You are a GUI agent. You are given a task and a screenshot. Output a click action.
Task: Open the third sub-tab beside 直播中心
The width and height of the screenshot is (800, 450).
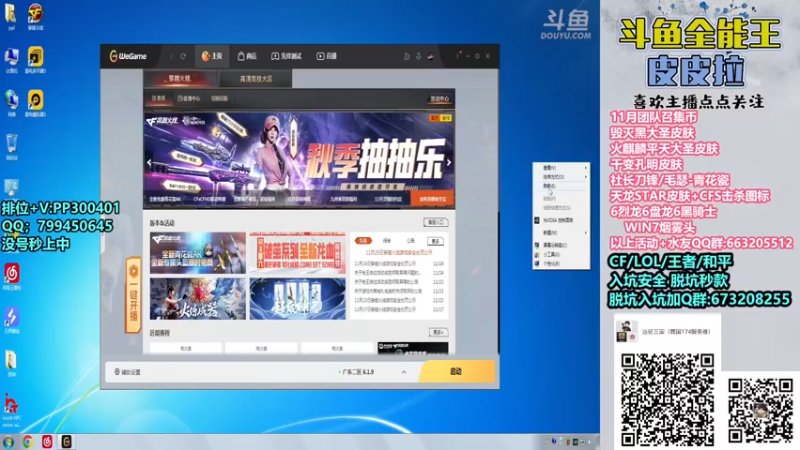pos(219,98)
